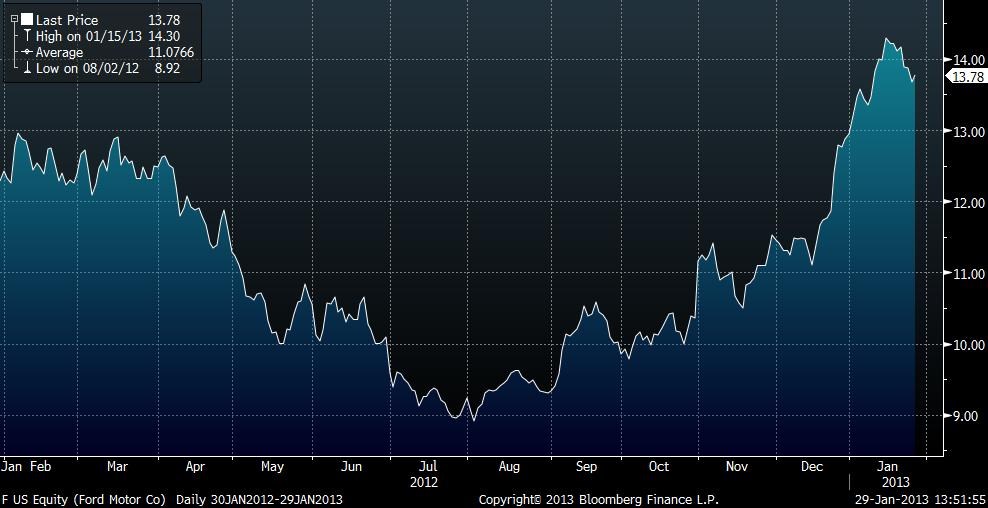988x508 pixels.
Task: Click the Oct label on time axis
Action: [658, 466]
